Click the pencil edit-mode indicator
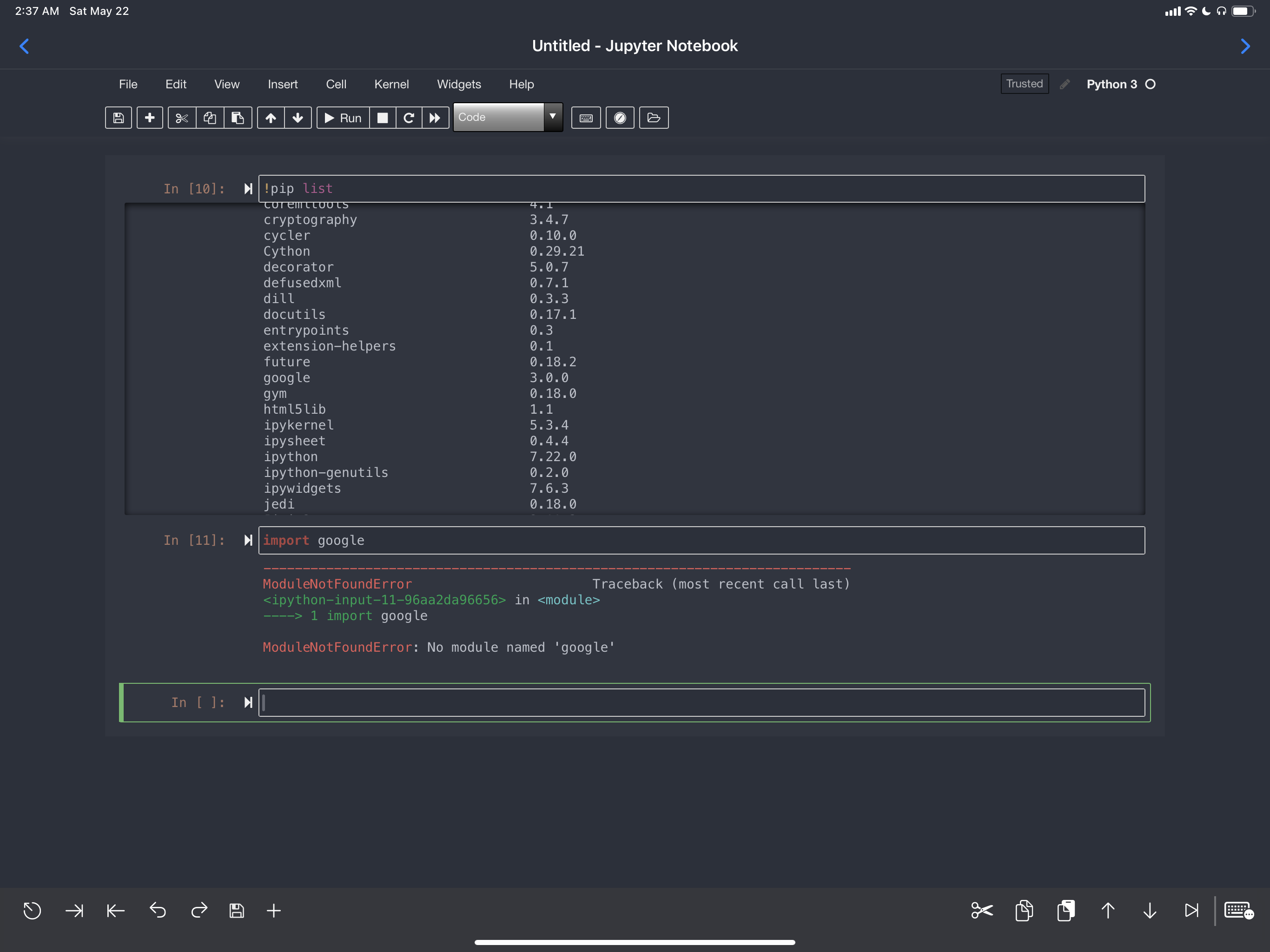1270x952 pixels. click(x=1065, y=85)
